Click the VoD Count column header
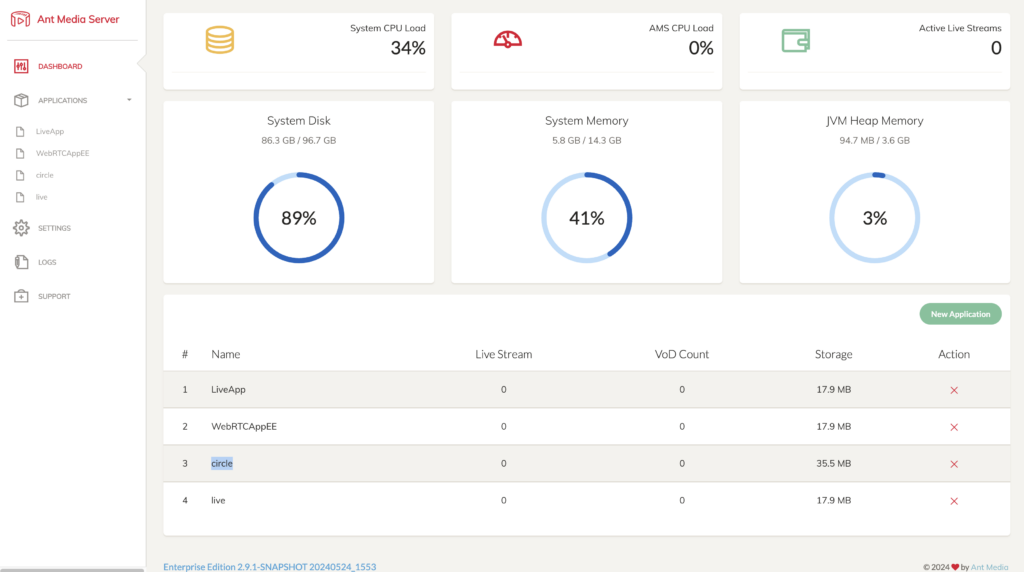Viewport: 1024px width, 572px height. pos(681,354)
